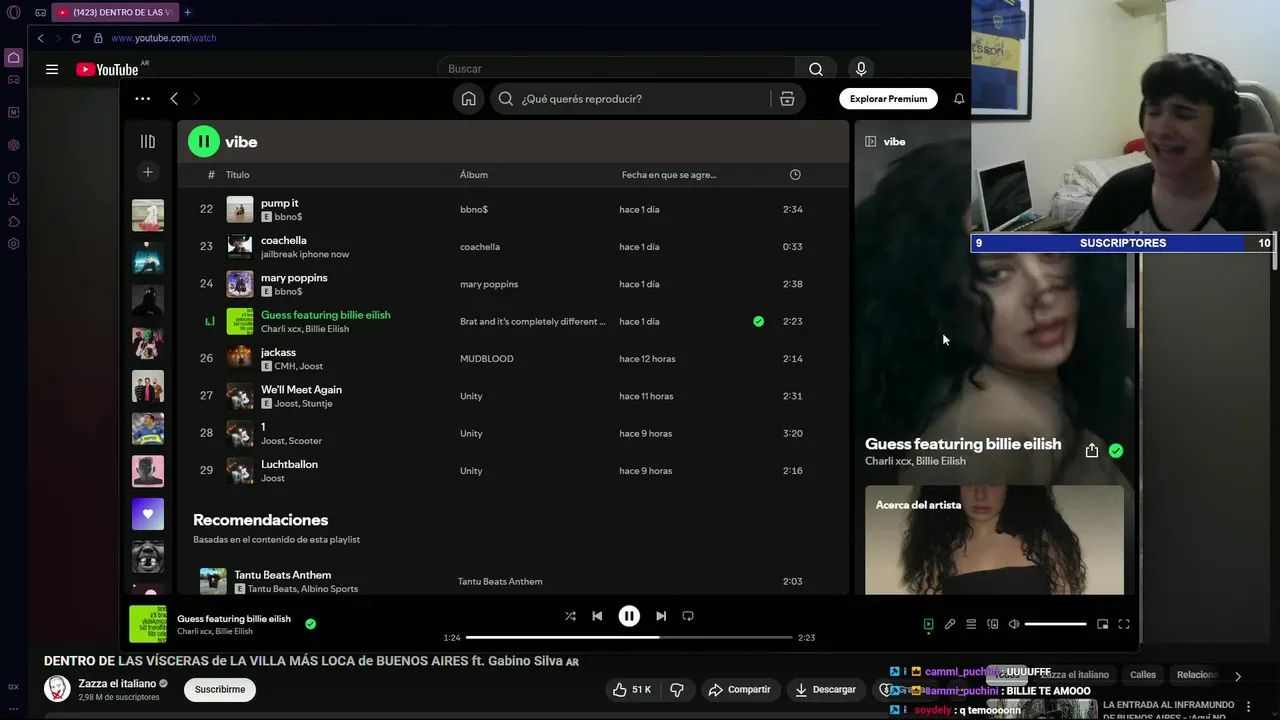Toggle saved checkmark in bottom player bar
The width and height of the screenshot is (1280, 720).
pos(310,624)
